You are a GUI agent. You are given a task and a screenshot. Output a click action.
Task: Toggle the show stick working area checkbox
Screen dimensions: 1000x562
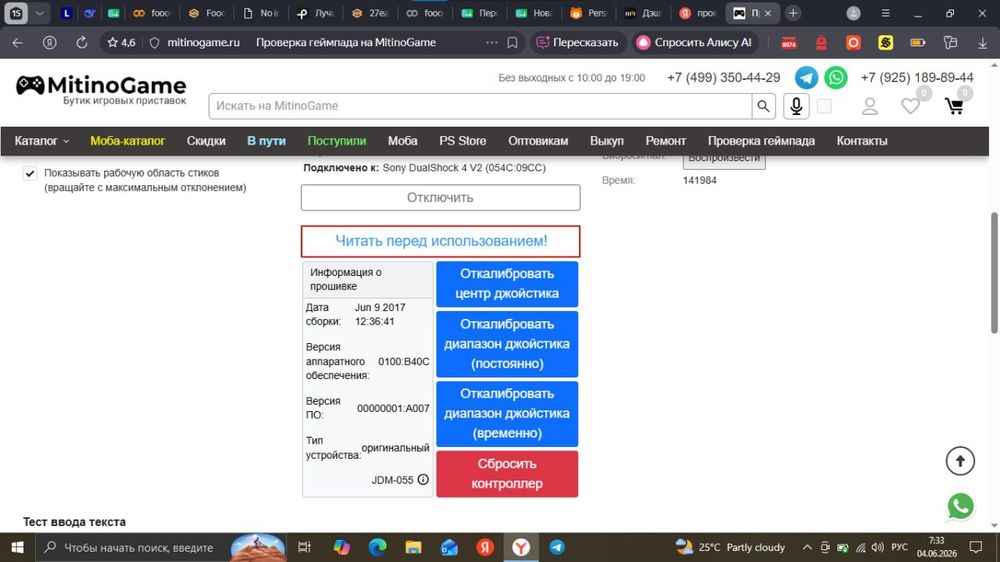30,174
